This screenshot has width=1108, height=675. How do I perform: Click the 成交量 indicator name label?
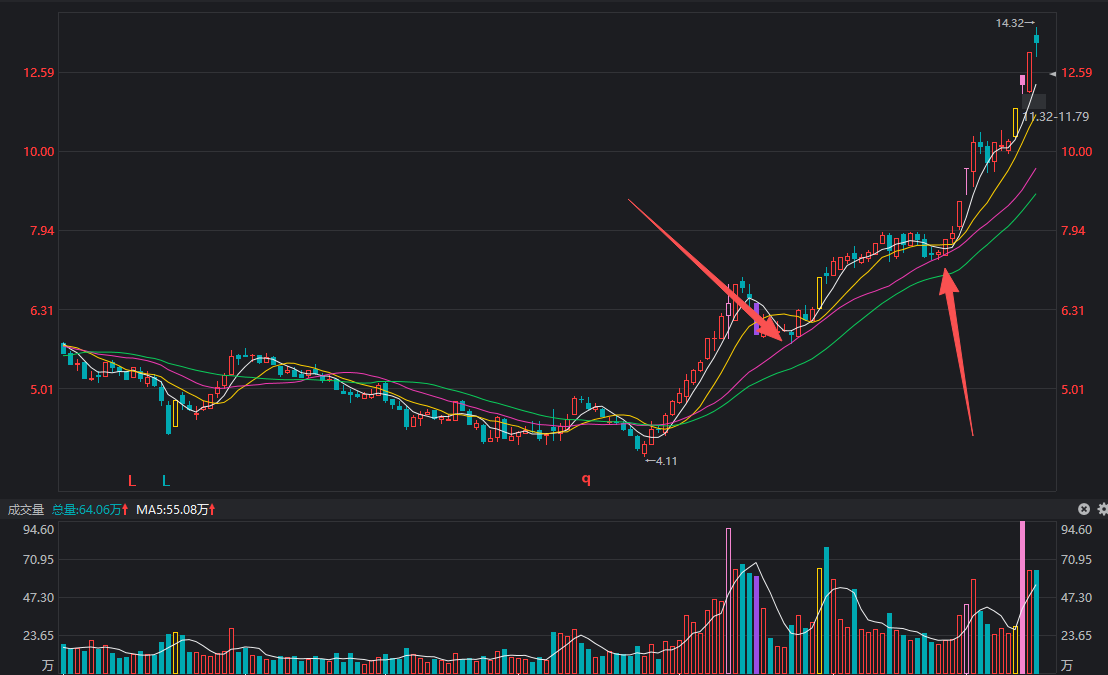point(27,510)
